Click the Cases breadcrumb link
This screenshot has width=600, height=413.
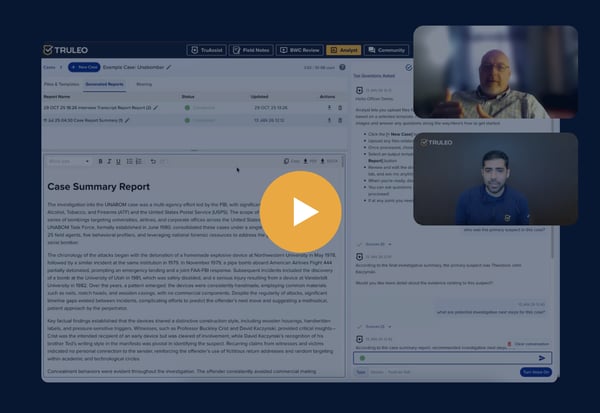point(49,67)
